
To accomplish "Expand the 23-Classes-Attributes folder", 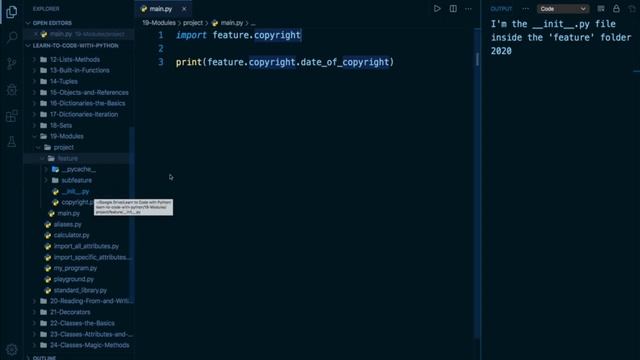I will [90, 334].
